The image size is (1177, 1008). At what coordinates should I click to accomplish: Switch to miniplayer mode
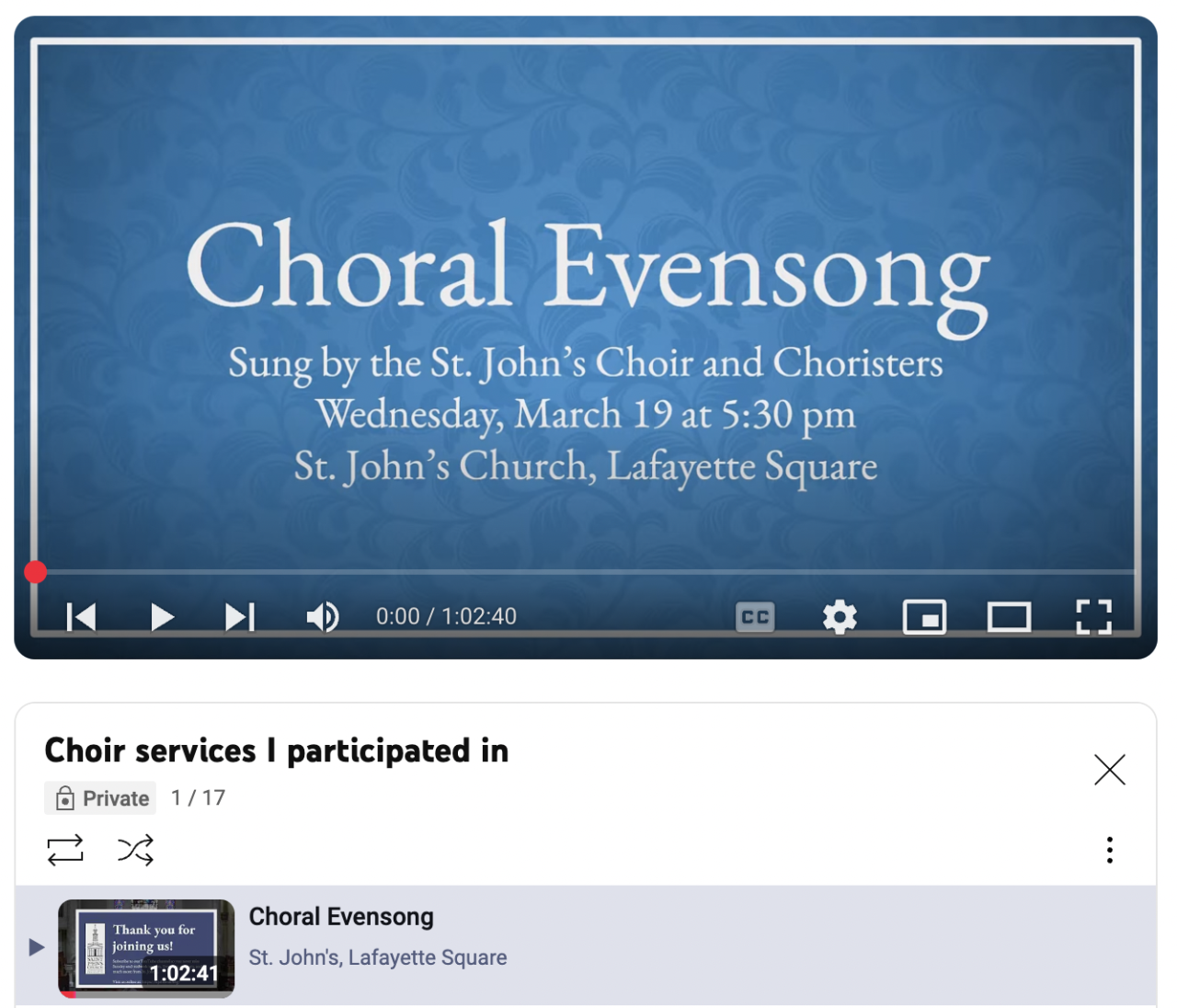(x=924, y=617)
